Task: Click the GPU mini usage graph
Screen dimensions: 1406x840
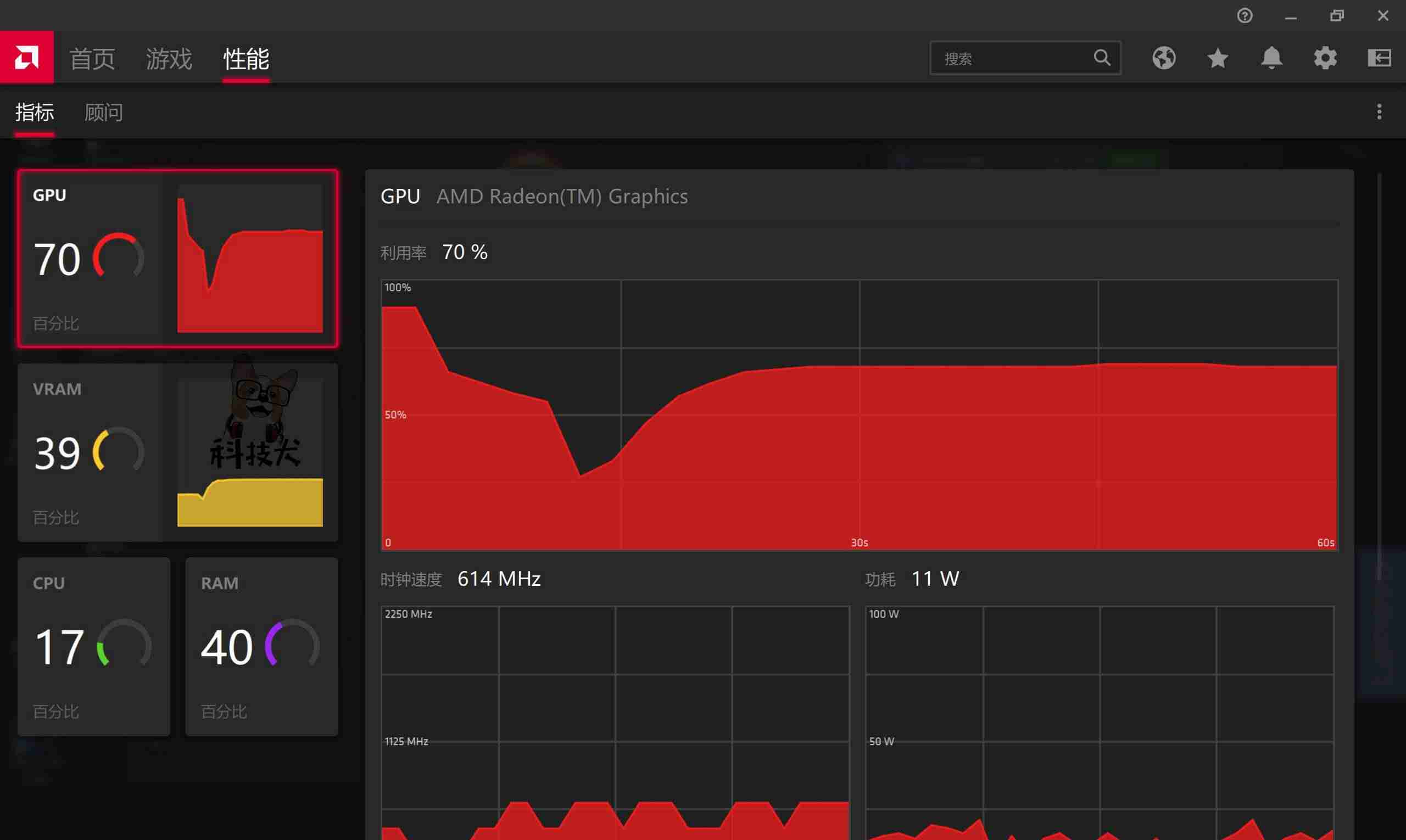Action: (250, 258)
